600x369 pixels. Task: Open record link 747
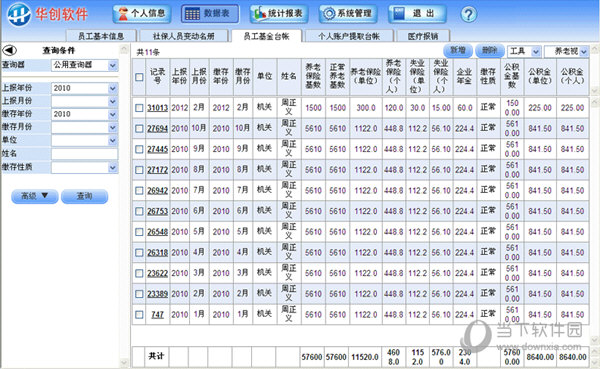(x=157, y=315)
